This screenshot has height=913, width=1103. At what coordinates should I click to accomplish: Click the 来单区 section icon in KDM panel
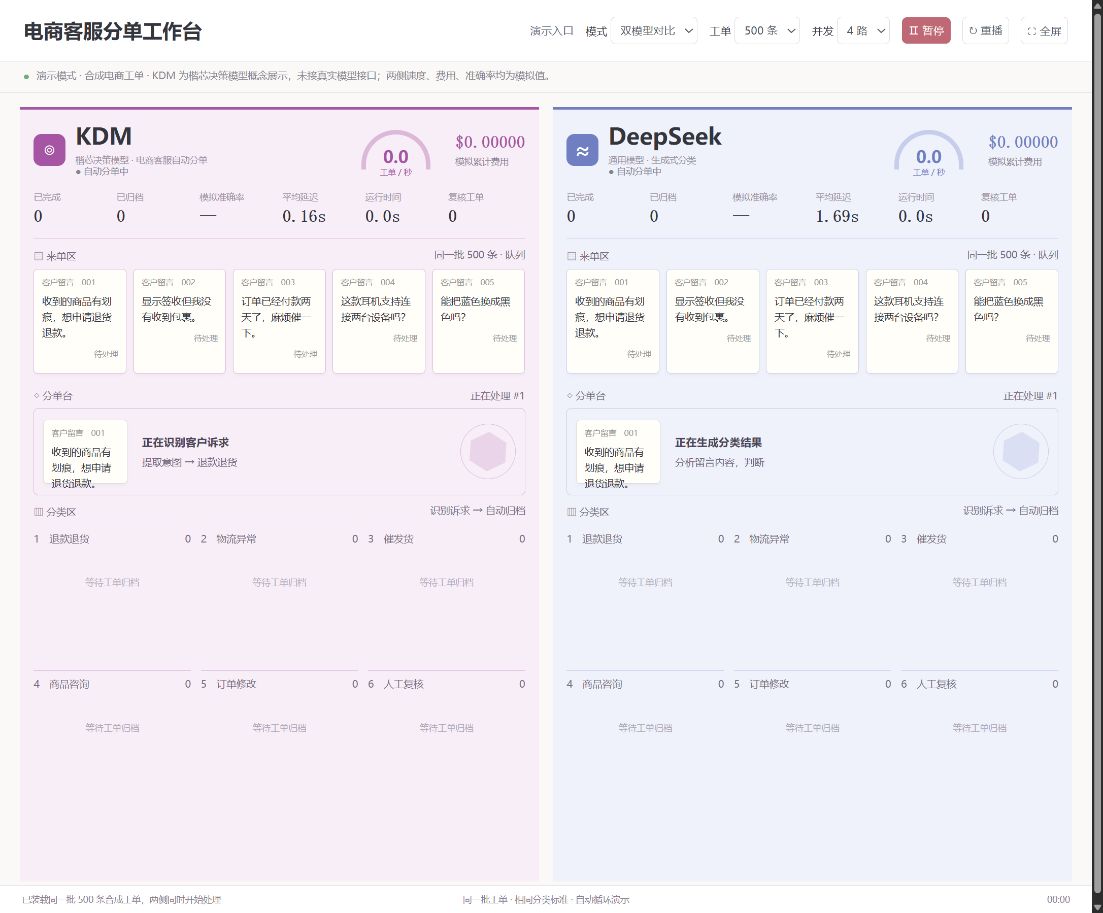click(38, 256)
